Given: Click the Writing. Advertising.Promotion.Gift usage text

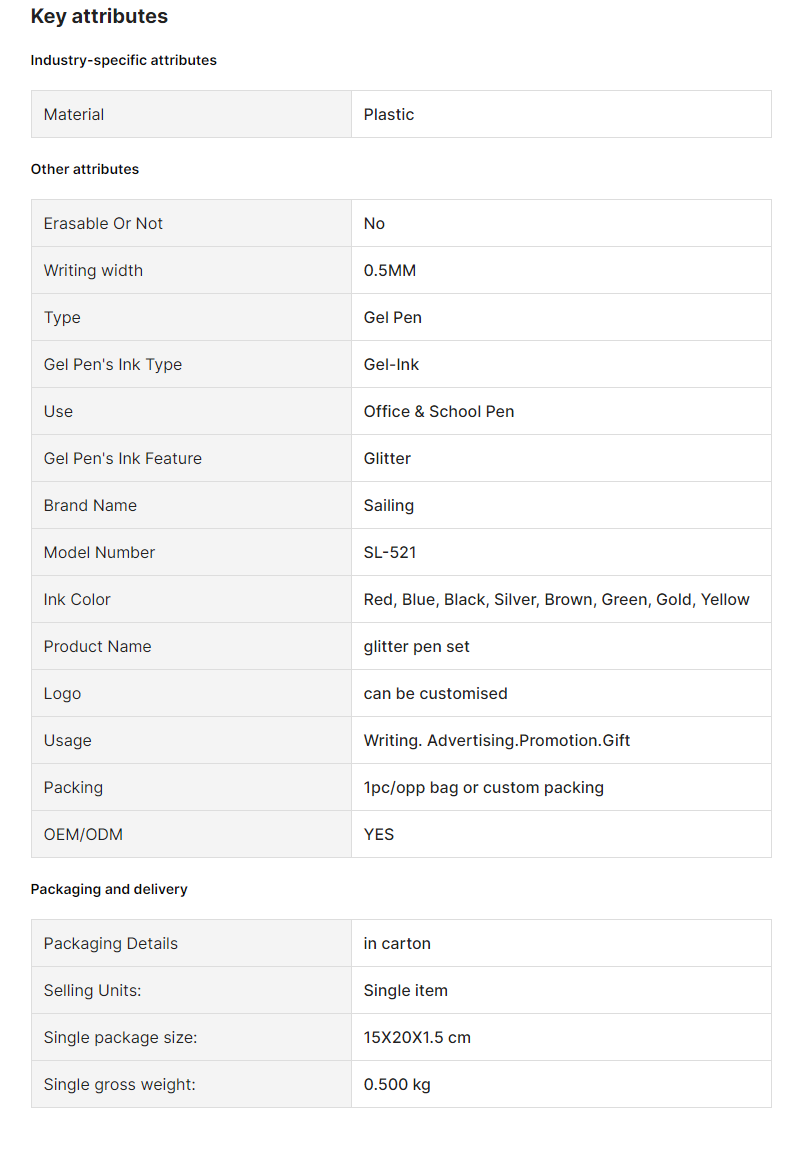Looking at the screenshot, I should [496, 741].
